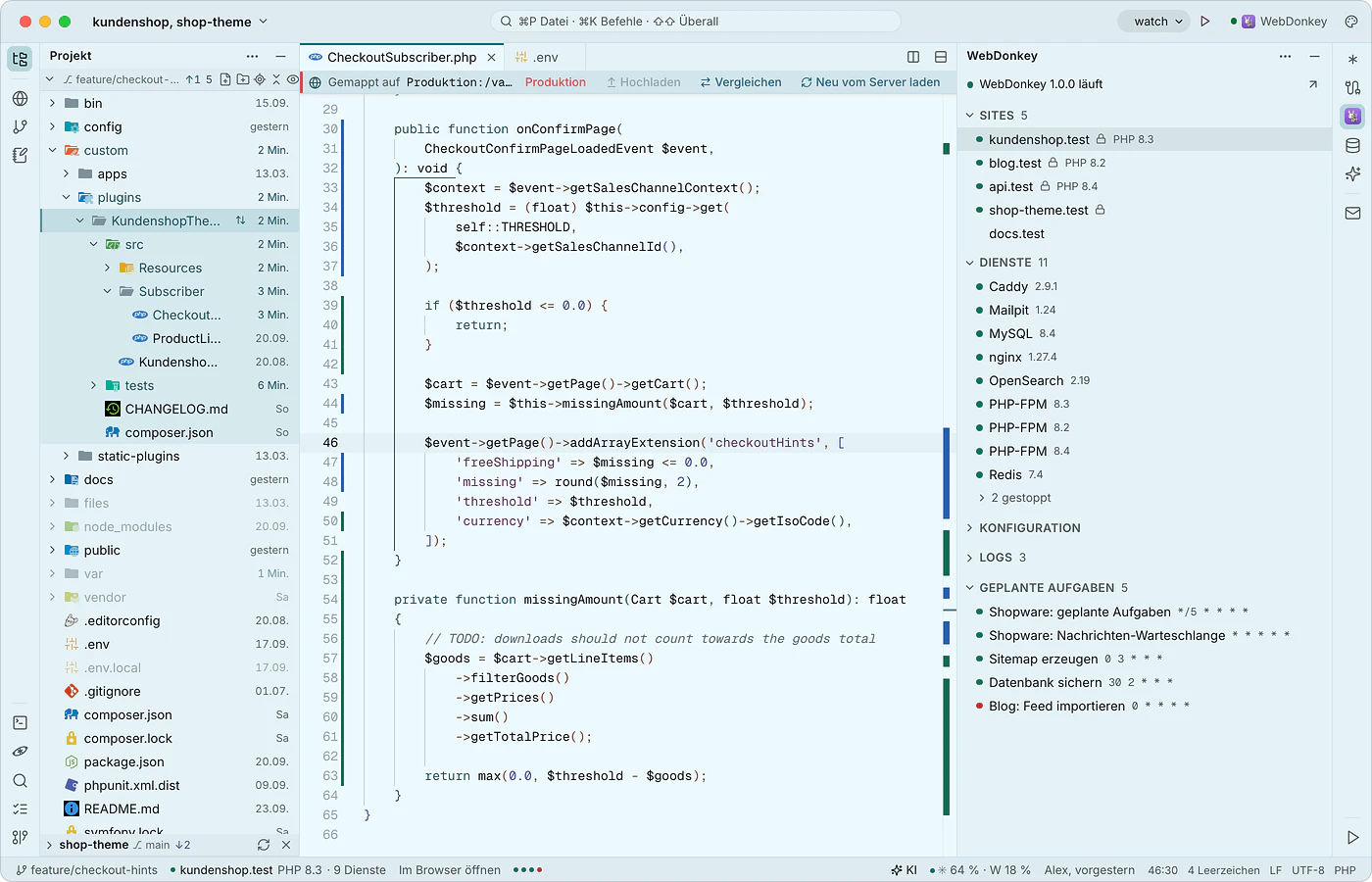Collapse all folders in project tree
The width and height of the screenshot is (1372, 882).
(x=276, y=79)
